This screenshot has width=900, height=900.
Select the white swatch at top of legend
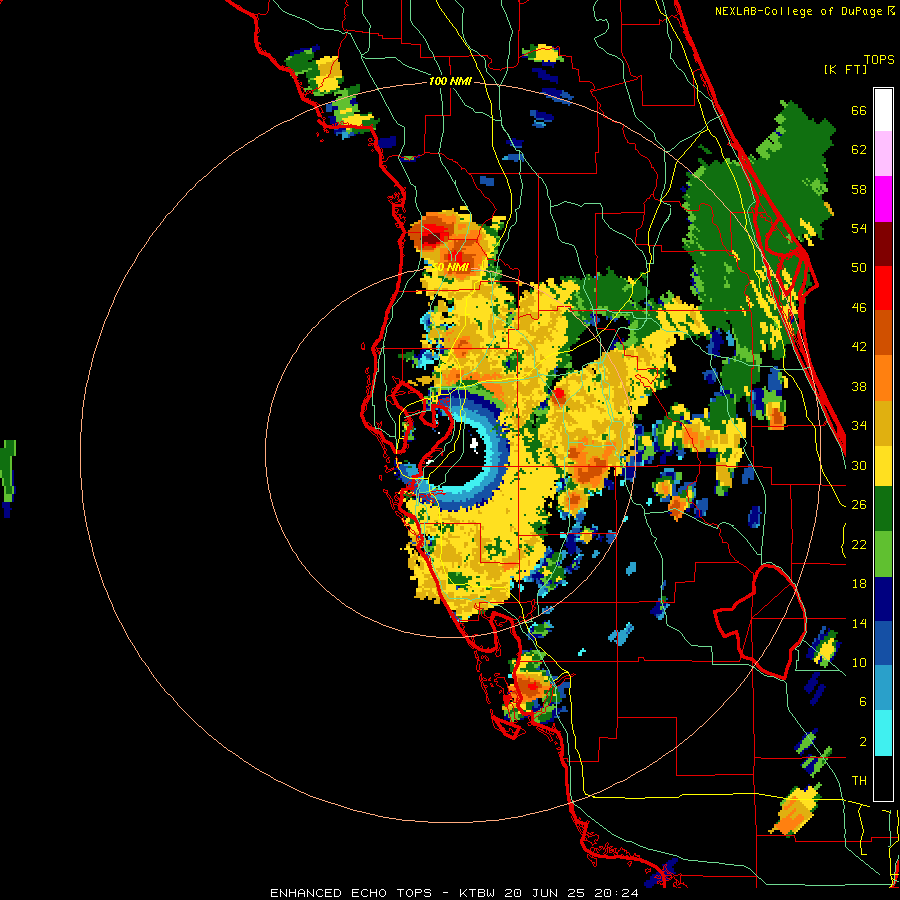[883, 110]
